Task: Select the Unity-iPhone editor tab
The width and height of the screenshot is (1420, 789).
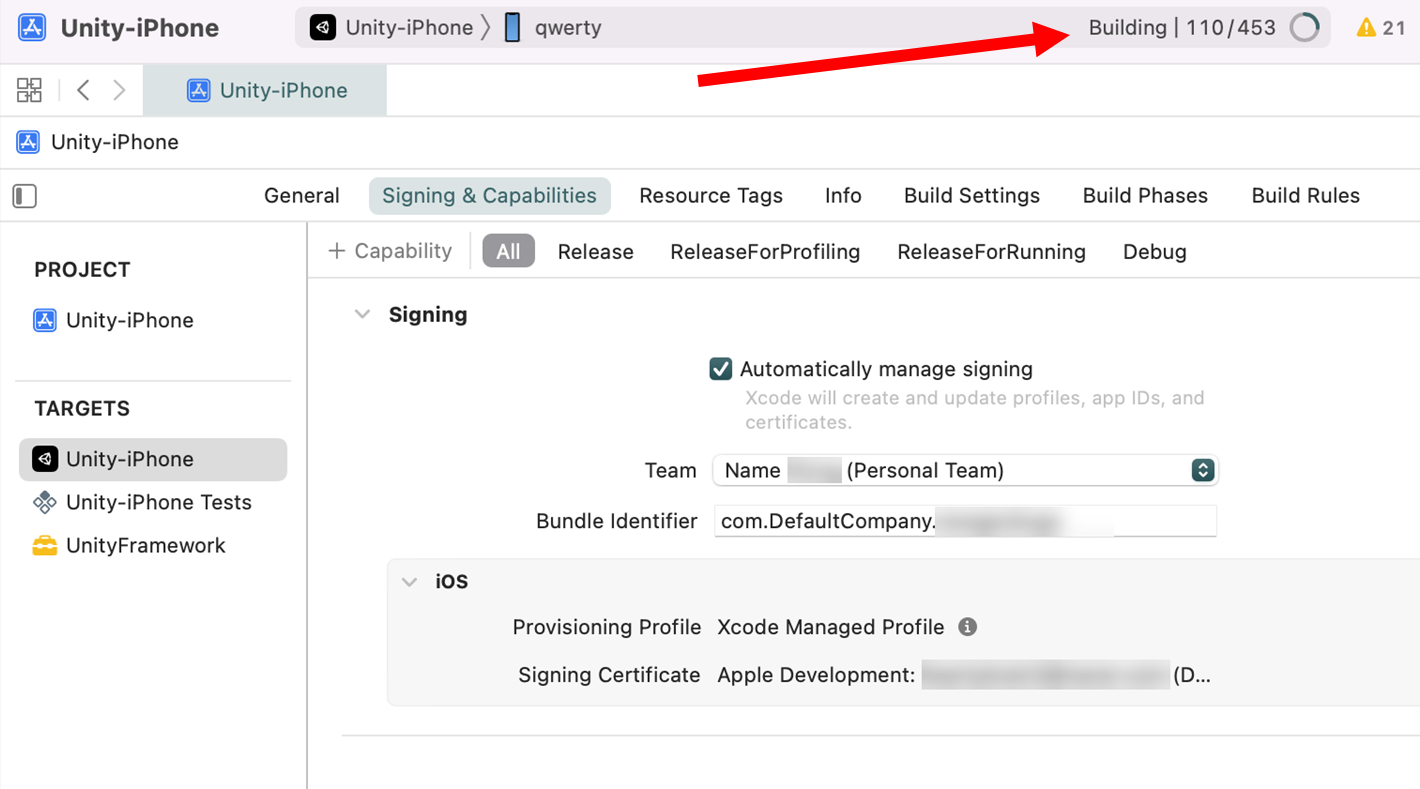Action: [265, 90]
